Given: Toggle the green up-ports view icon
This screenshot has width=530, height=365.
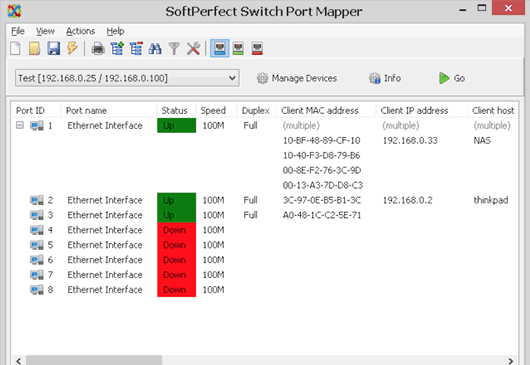Looking at the screenshot, I should [x=238, y=48].
